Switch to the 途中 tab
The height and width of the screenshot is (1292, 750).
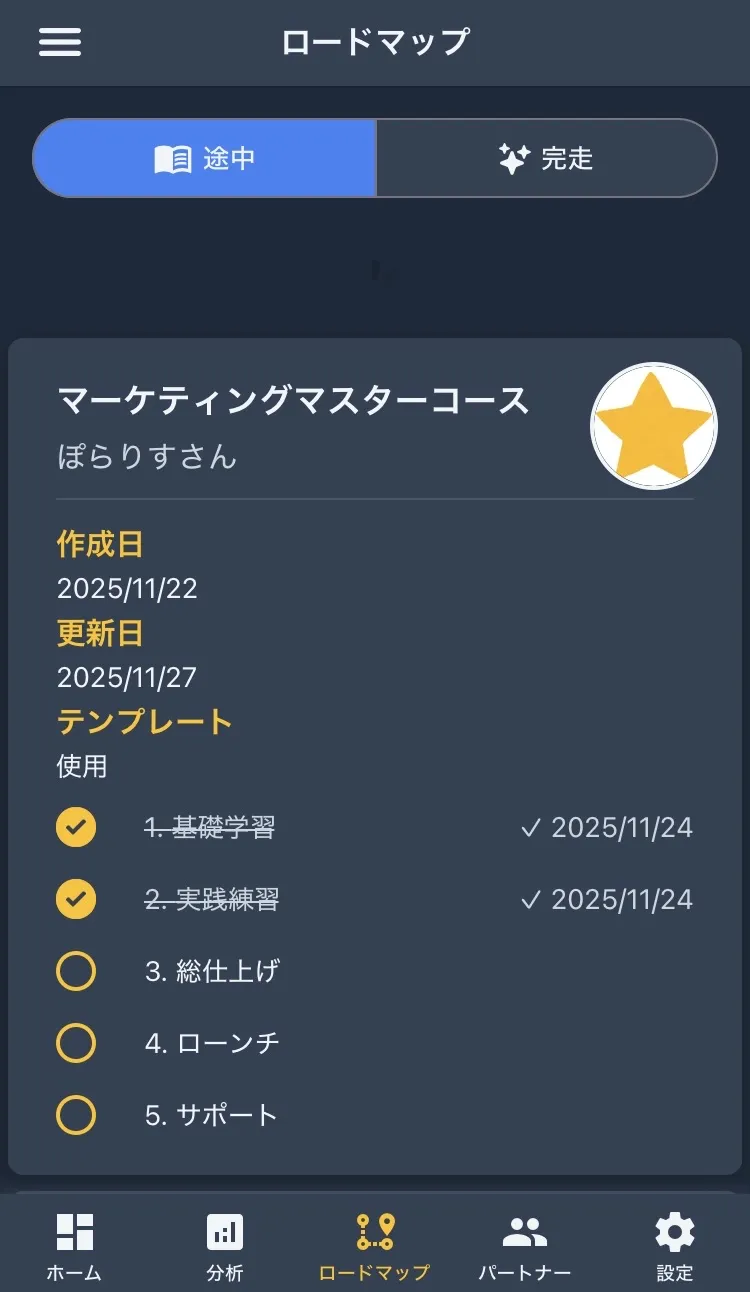205,158
